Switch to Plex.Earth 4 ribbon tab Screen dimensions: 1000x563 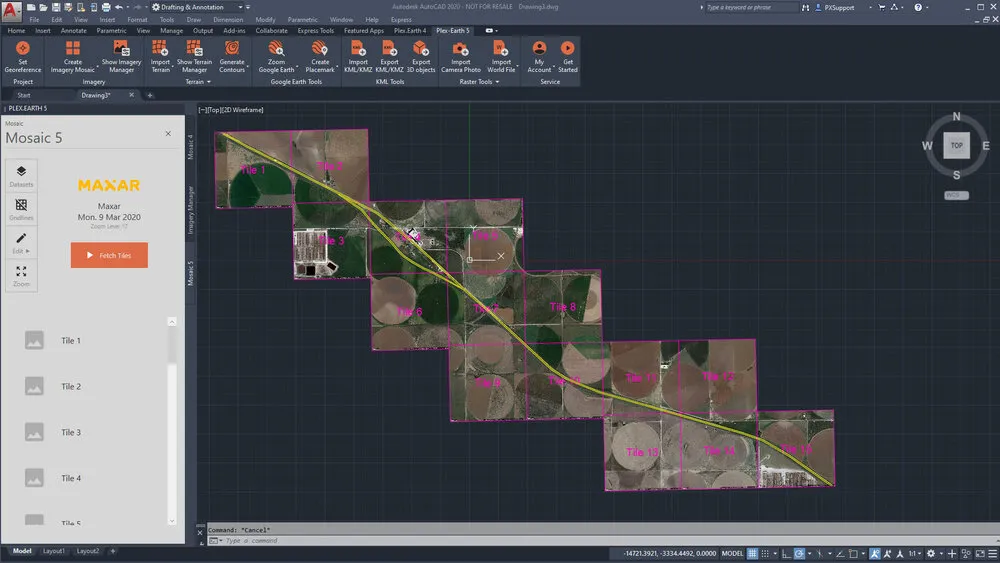pos(409,31)
